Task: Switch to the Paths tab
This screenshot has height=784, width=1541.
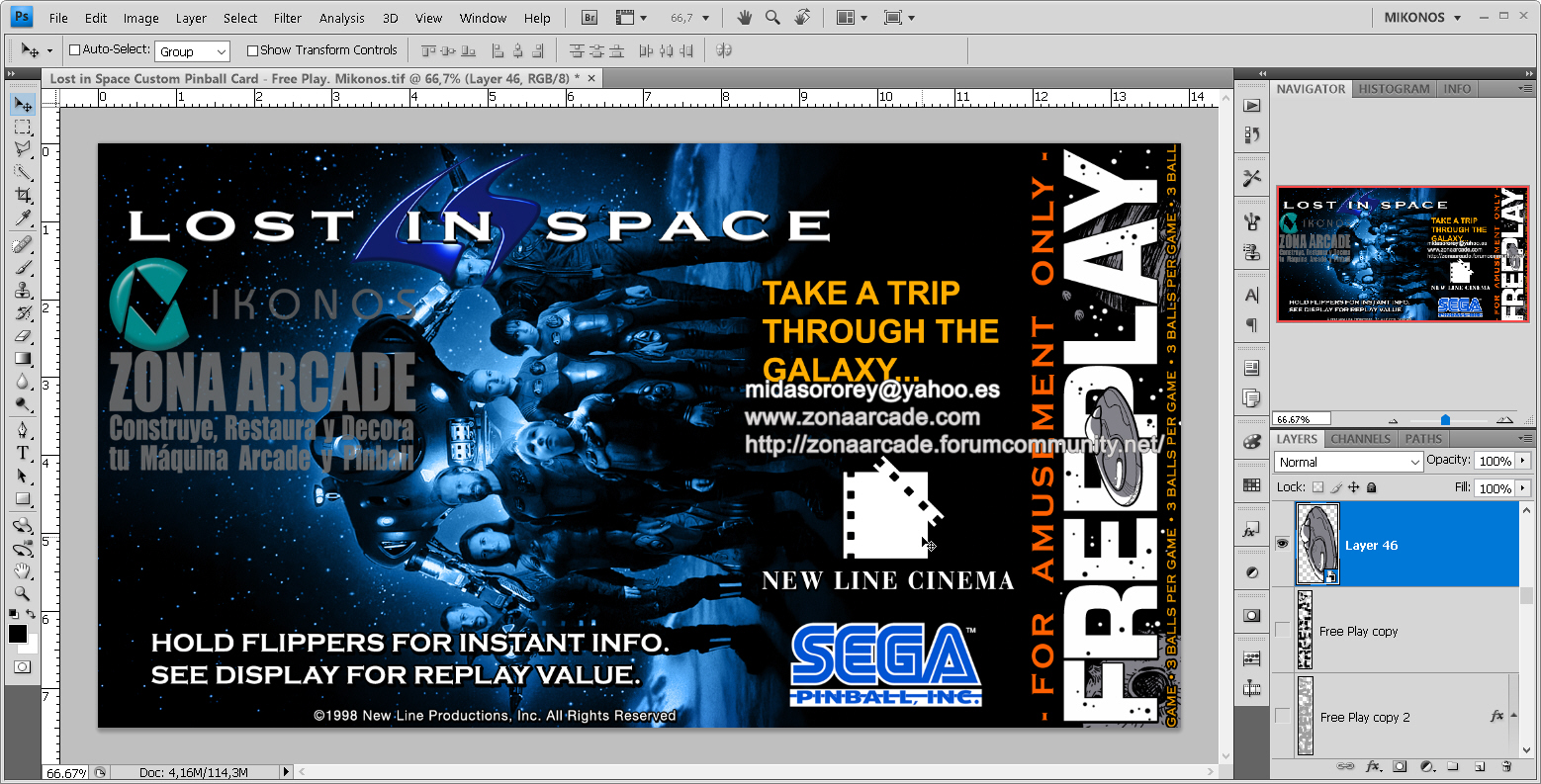Action: 1423,439
